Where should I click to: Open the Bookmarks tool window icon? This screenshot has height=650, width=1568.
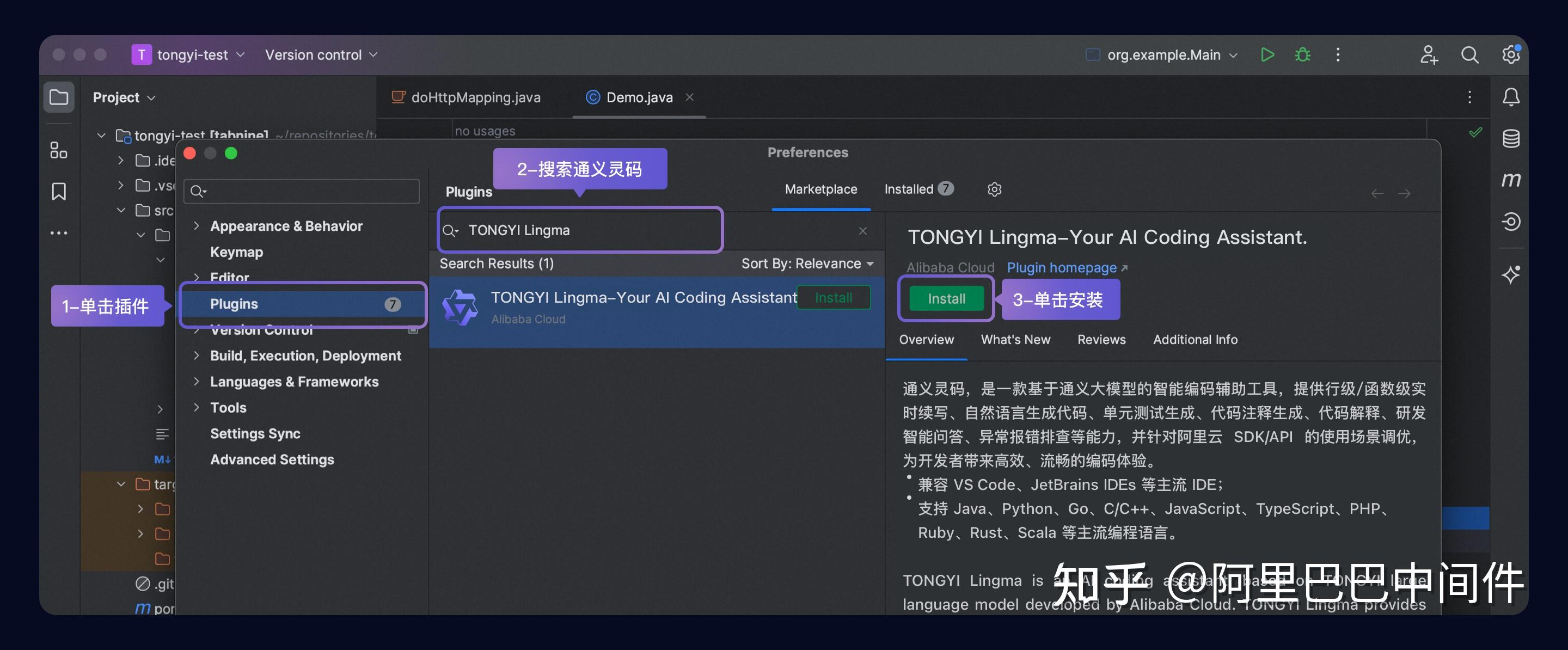click(58, 191)
